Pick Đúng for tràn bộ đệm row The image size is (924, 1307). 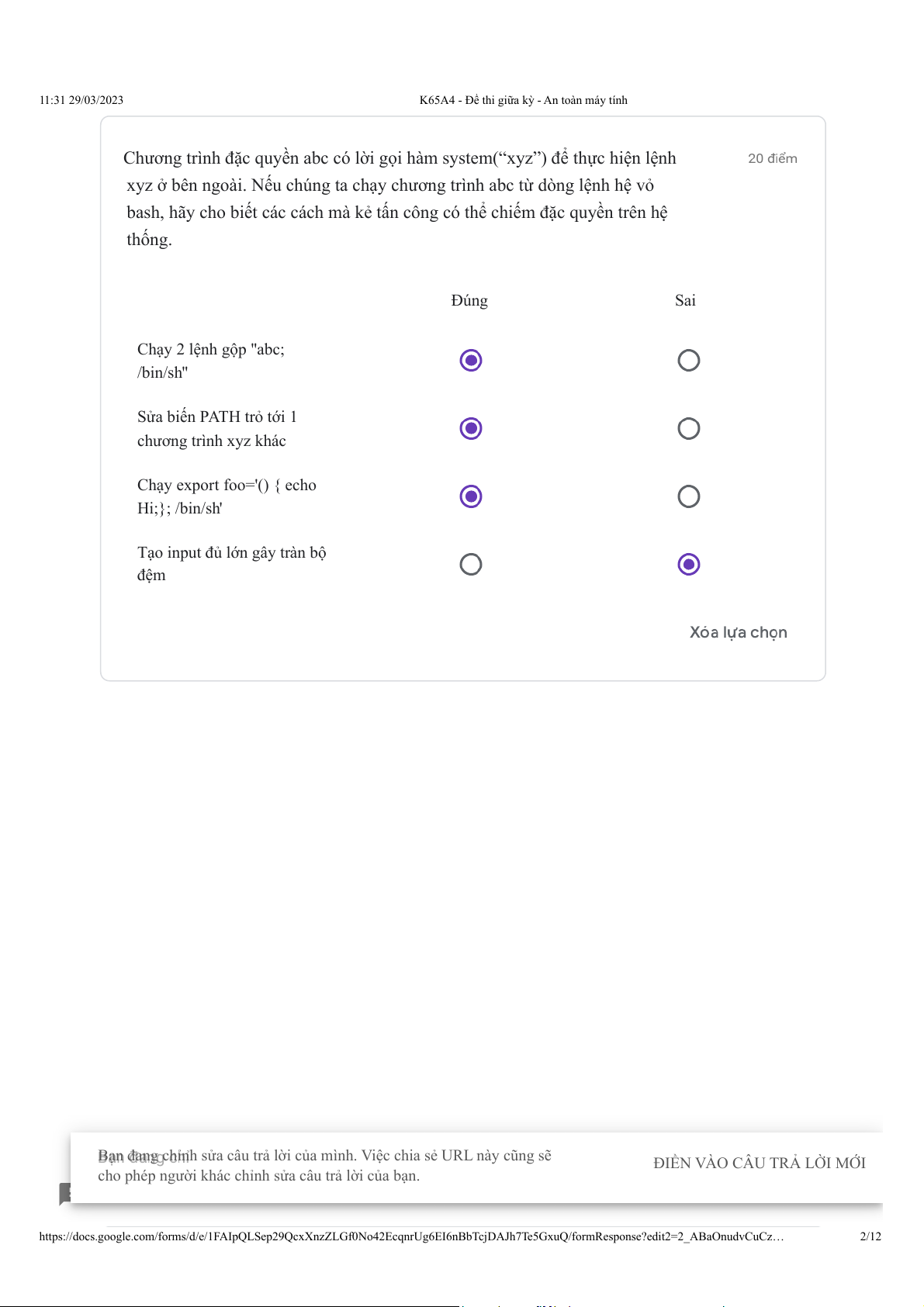(471, 564)
